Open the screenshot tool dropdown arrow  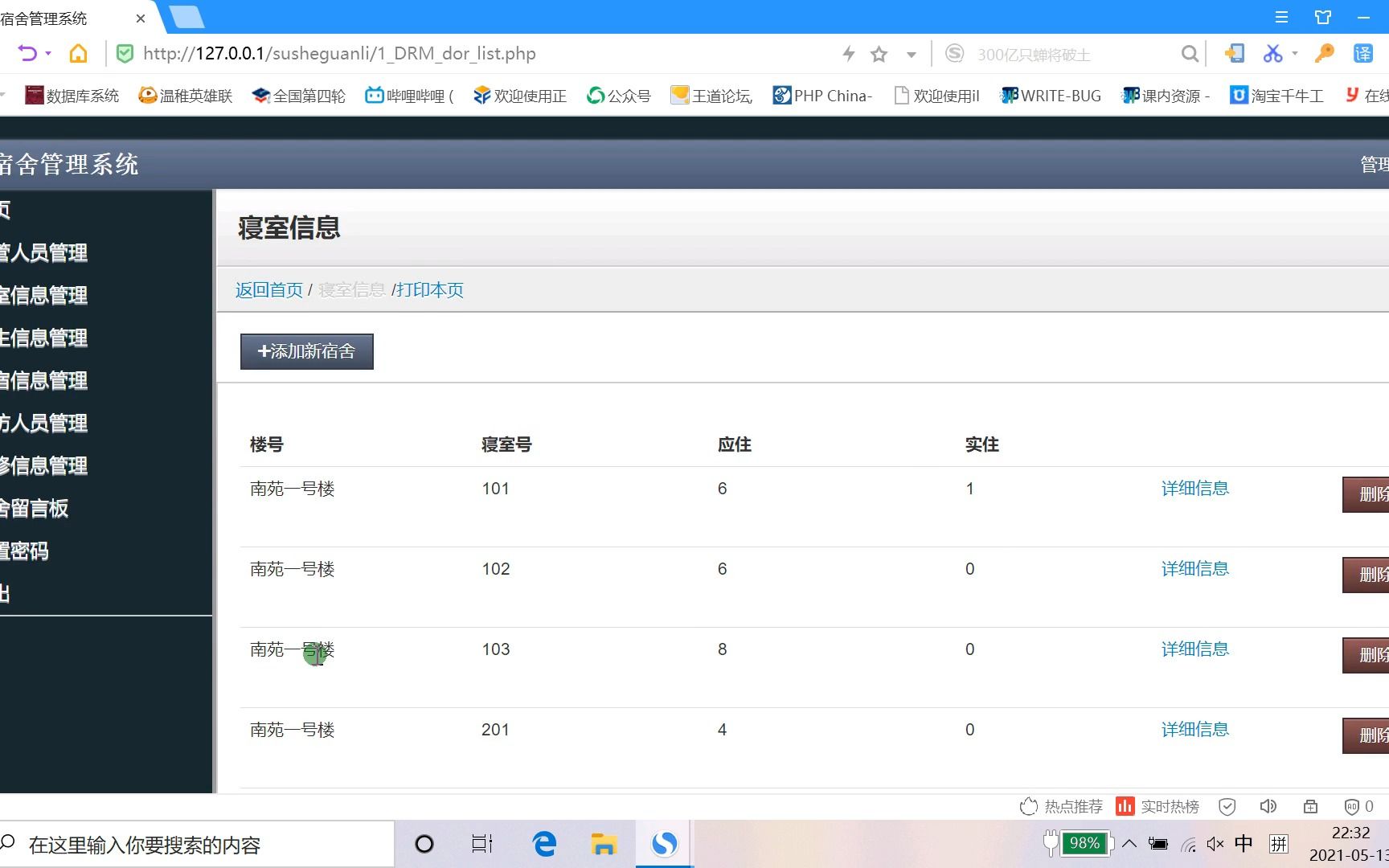1295,54
